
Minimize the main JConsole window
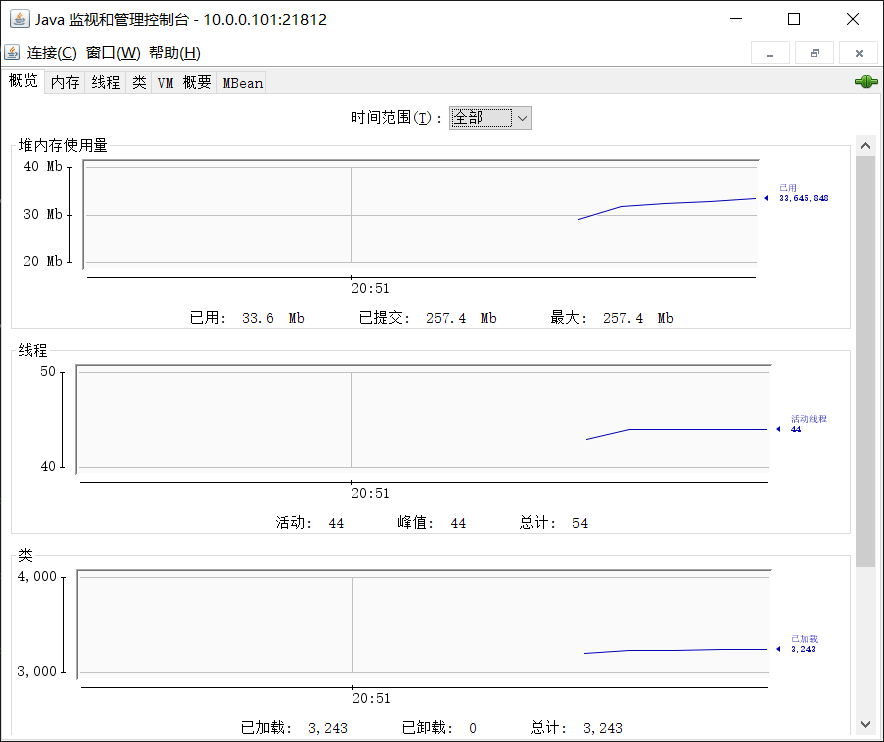pyautogui.click(x=736, y=19)
